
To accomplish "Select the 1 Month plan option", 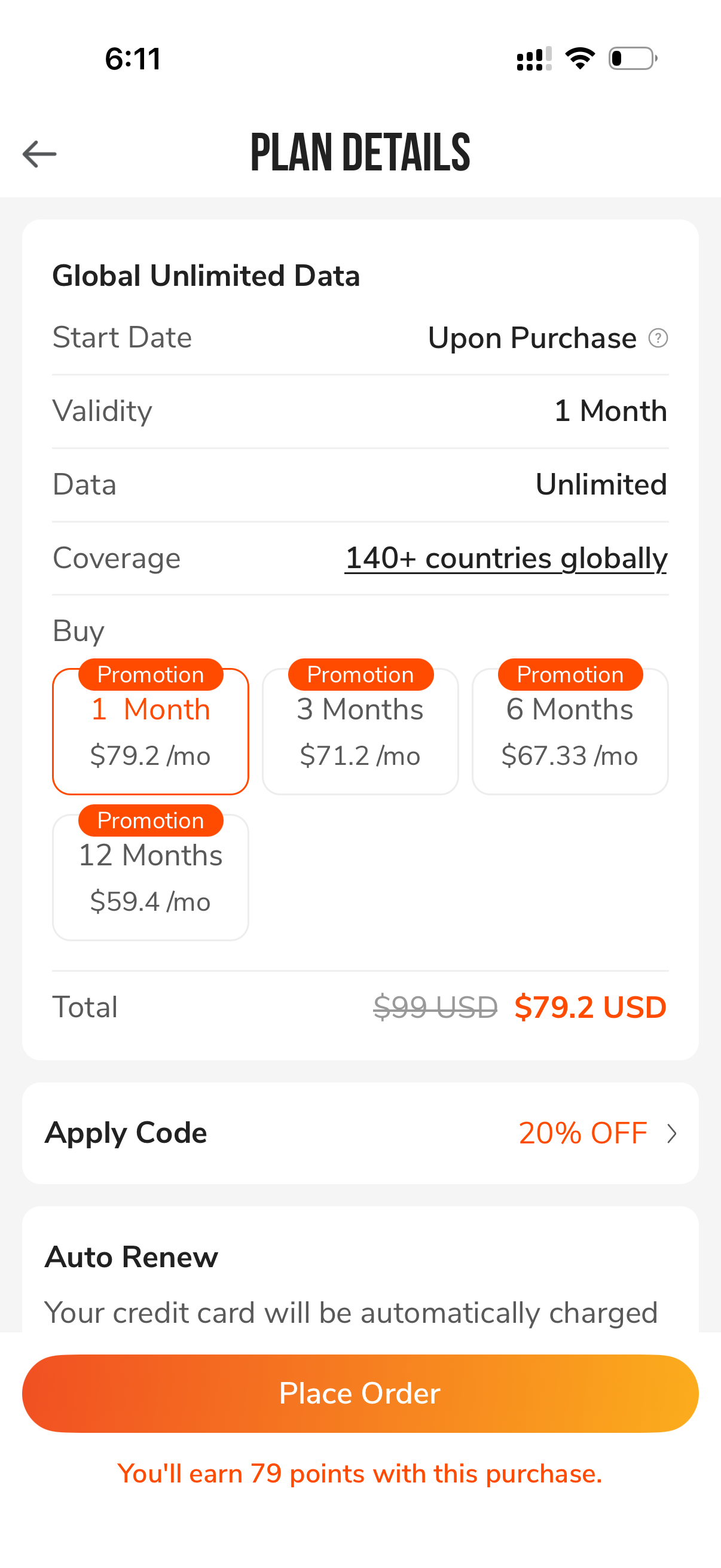I will pos(150,731).
